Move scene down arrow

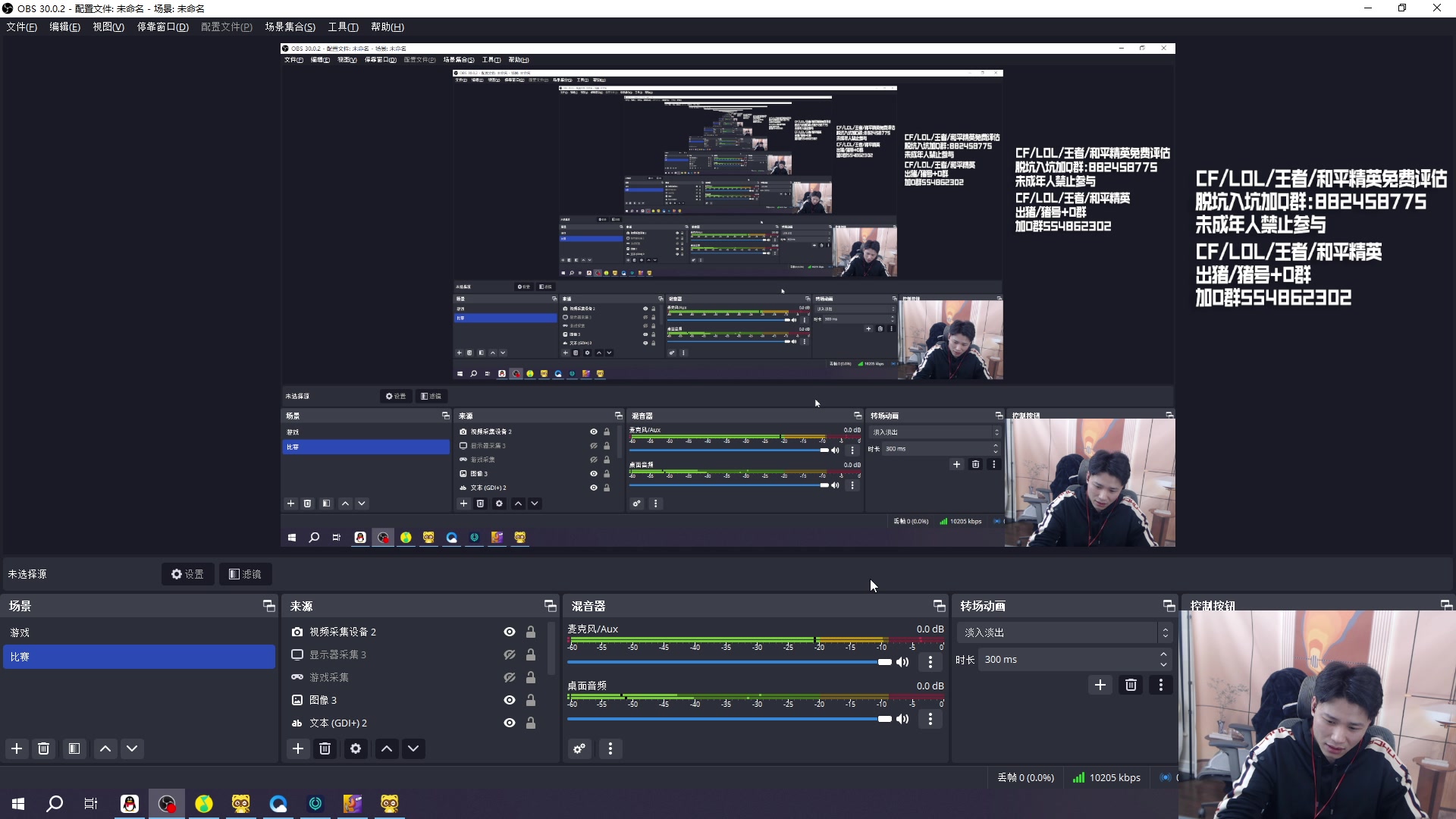[x=132, y=748]
